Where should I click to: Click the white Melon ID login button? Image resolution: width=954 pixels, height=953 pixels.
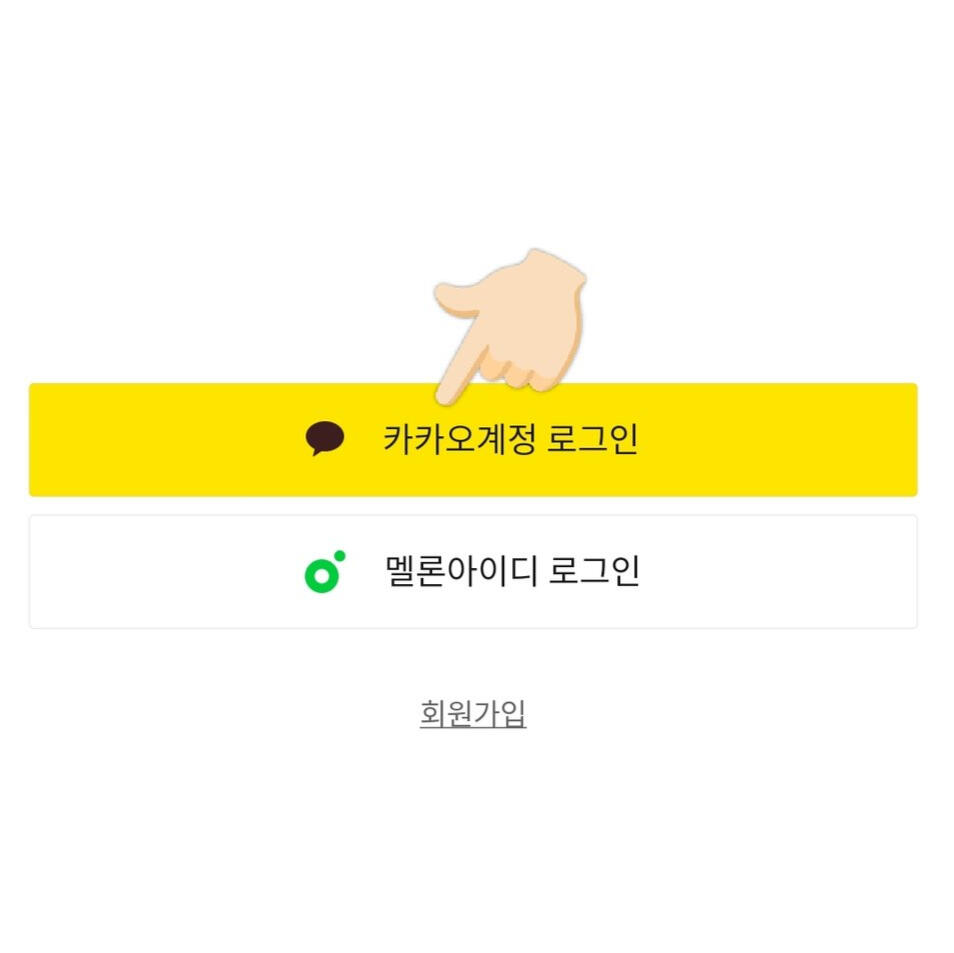pos(473,572)
